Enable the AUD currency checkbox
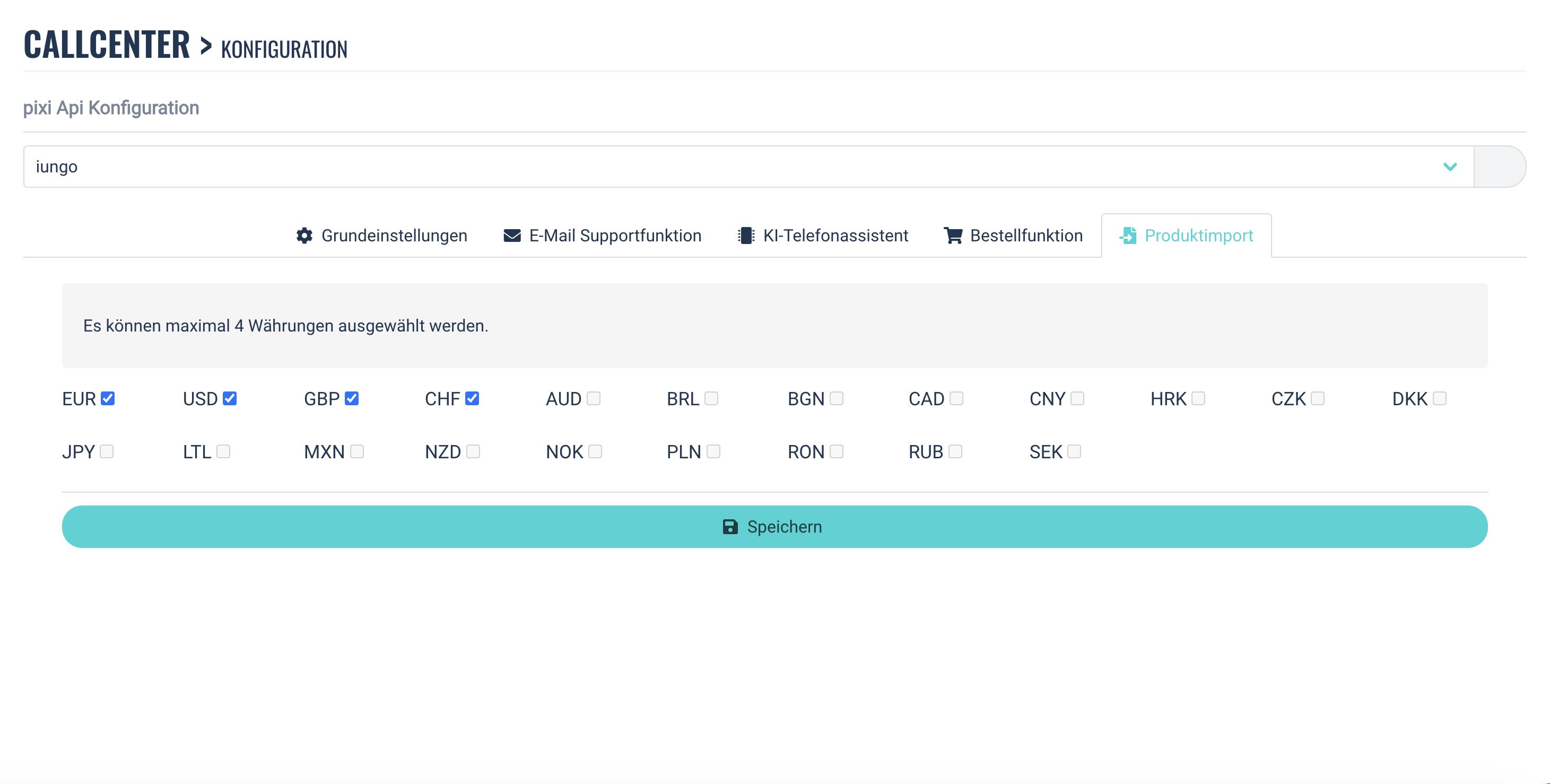 point(593,398)
